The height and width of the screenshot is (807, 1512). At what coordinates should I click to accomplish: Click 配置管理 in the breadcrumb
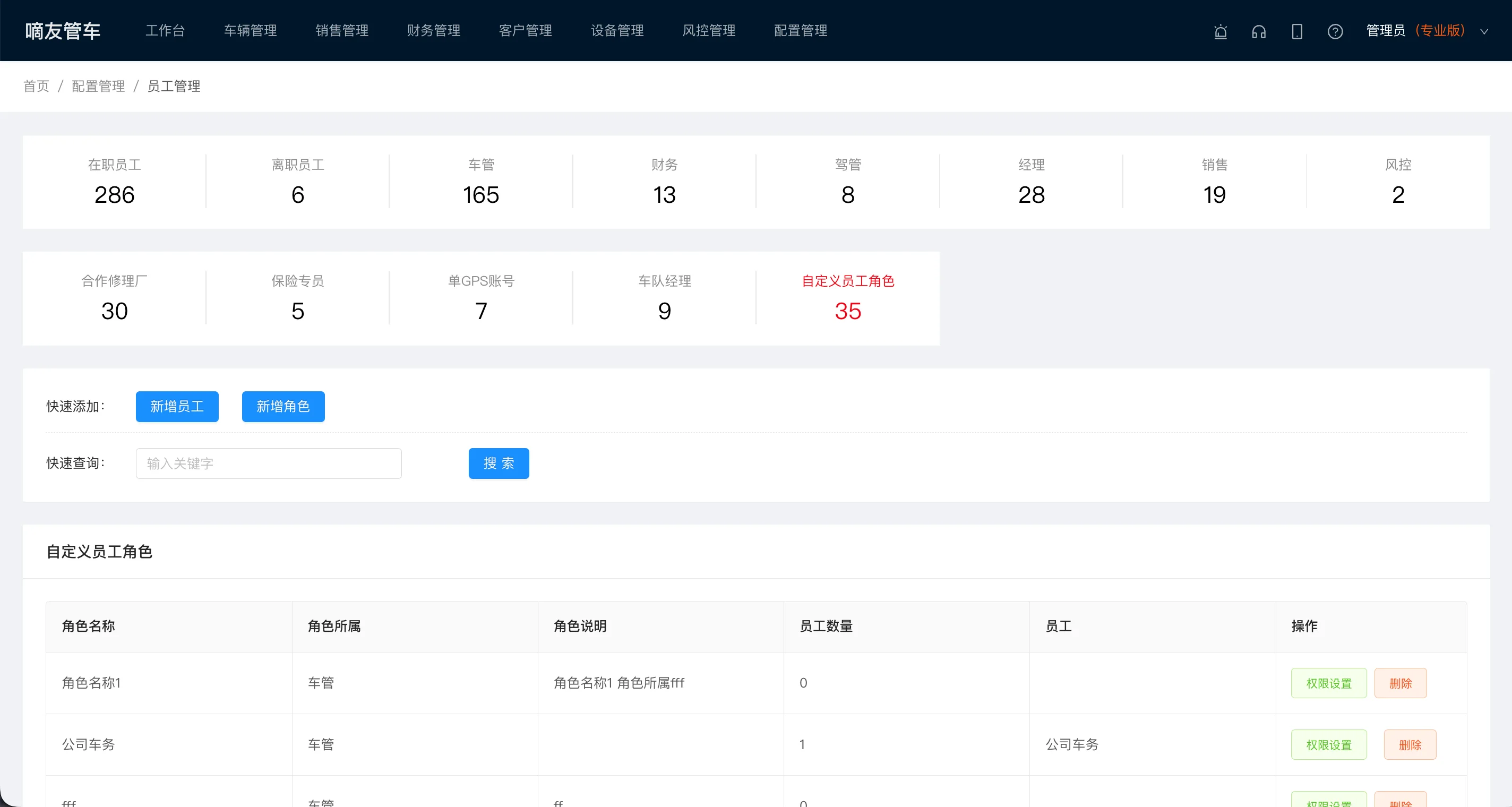(98, 87)
